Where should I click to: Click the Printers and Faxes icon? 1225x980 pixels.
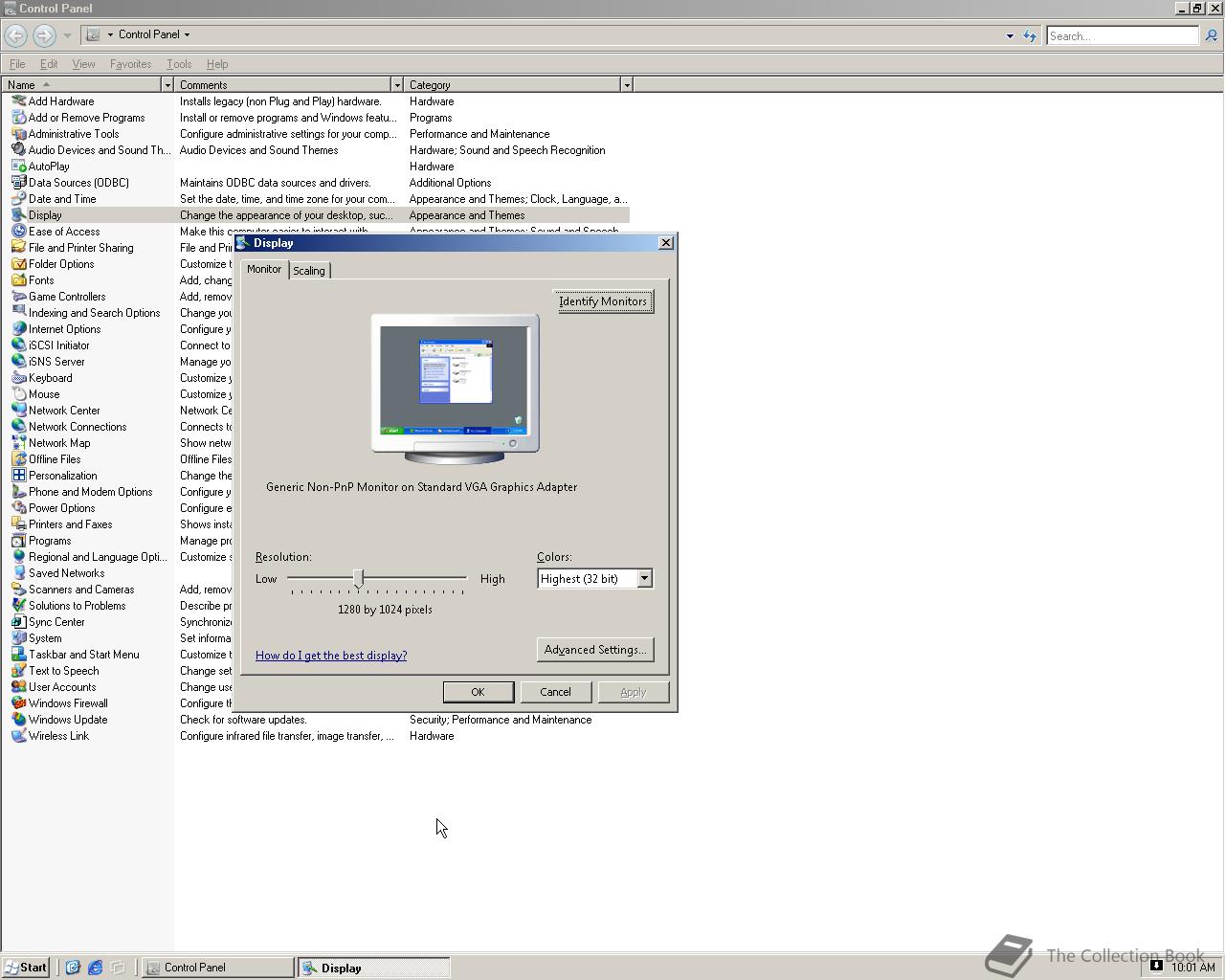(18, 524)
